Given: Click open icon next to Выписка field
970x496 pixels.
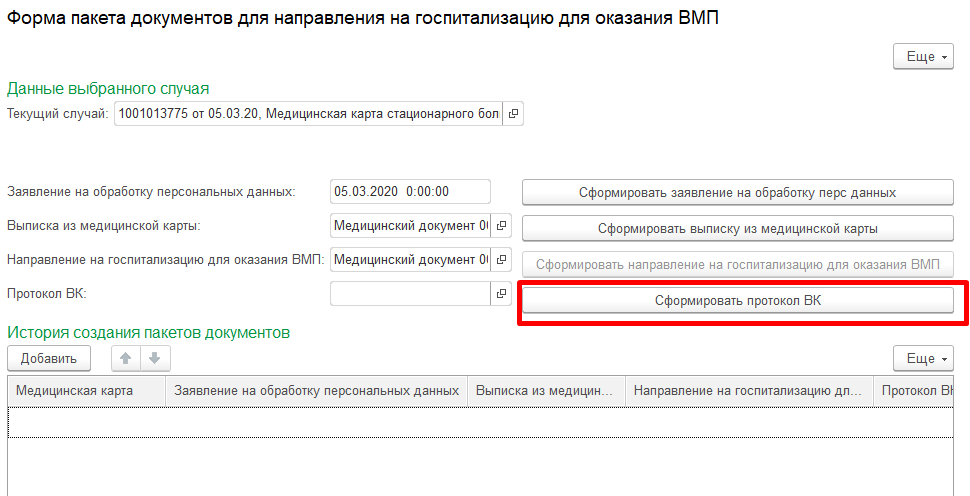Looking at the screenshot, I should coord(502,226).
